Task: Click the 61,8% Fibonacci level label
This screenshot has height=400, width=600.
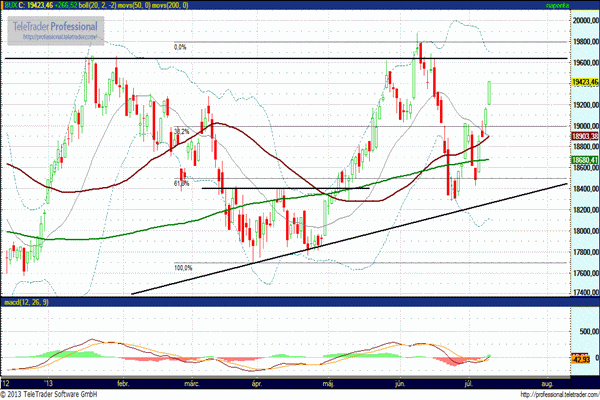Action: pos(181,183)
